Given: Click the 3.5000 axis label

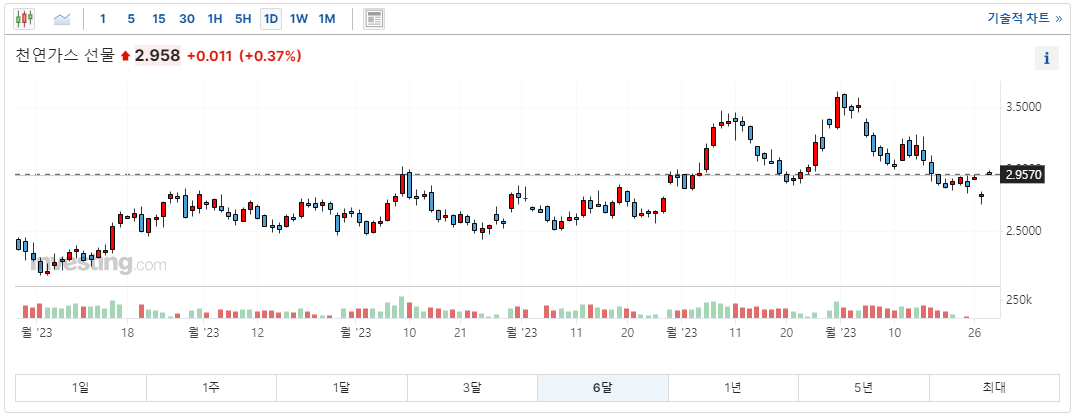Looking at the screenshot, I should pos(1023,108).
